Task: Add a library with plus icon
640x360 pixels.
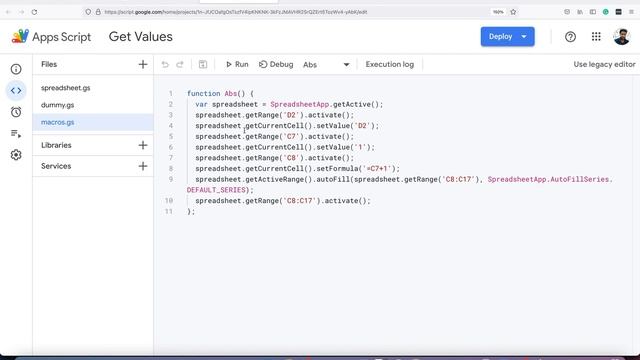Action: coord(143,145)
